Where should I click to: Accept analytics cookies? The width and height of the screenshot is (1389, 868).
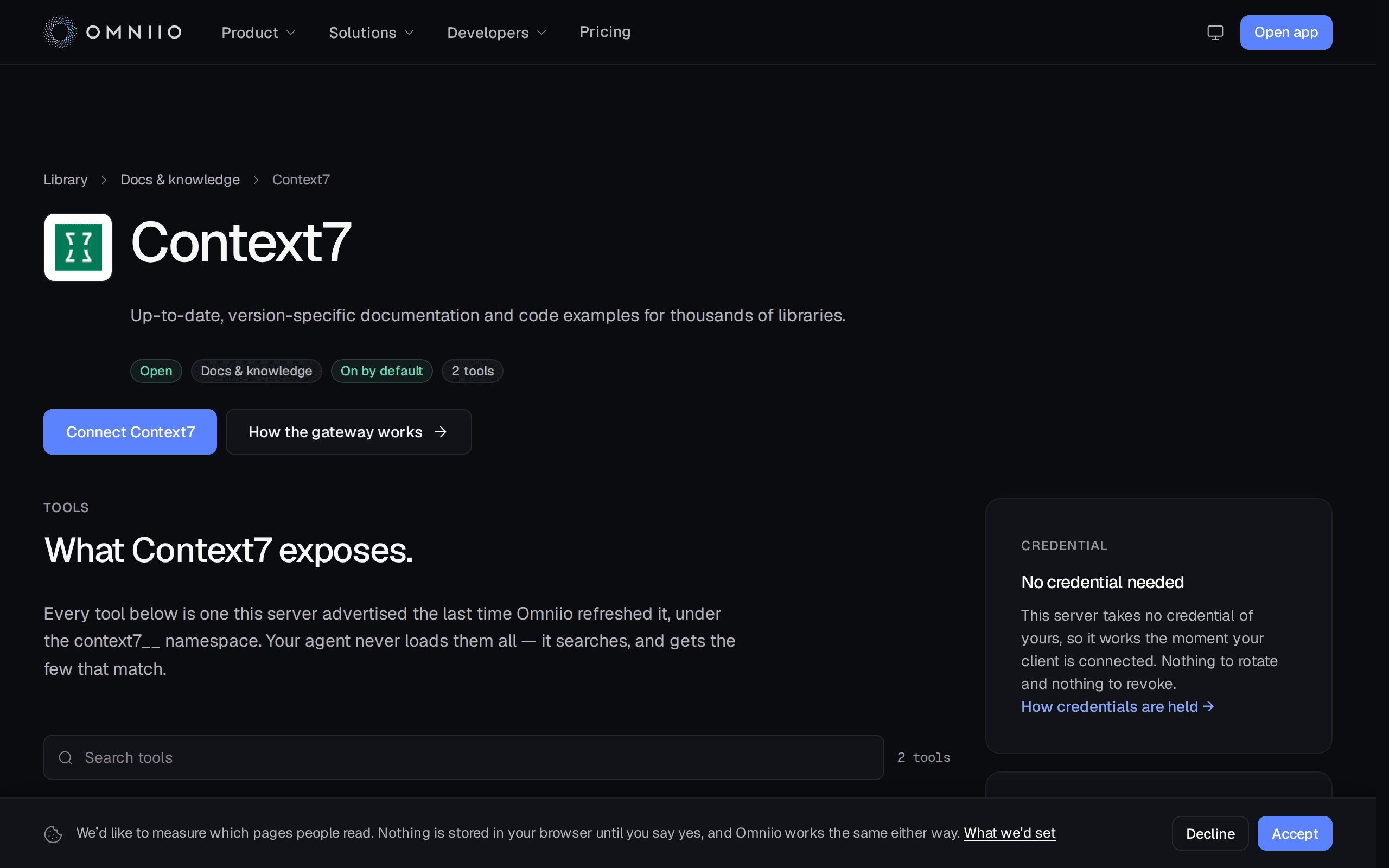point(1295,834)
